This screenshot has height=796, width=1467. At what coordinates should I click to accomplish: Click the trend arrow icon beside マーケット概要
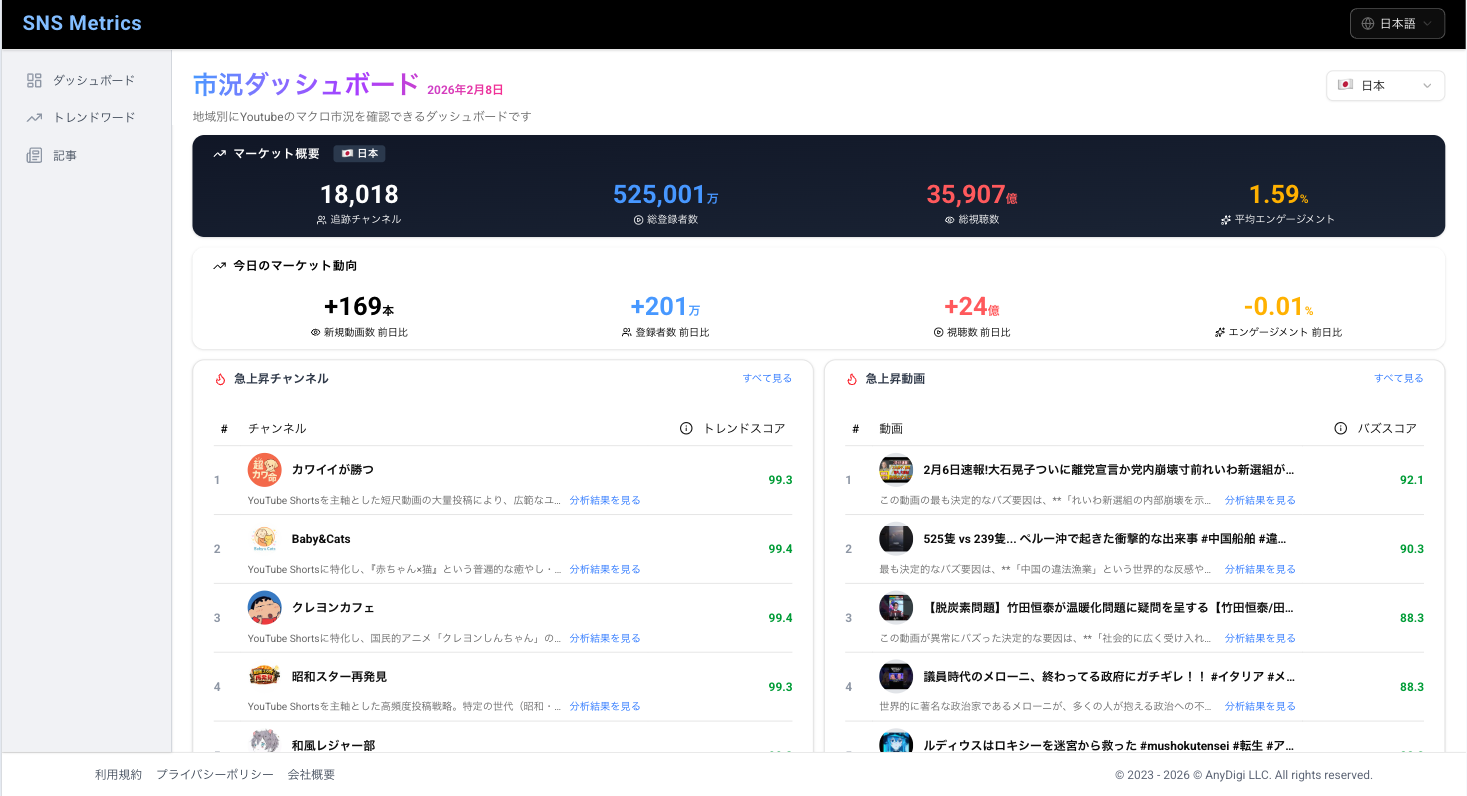click(218, 153)
